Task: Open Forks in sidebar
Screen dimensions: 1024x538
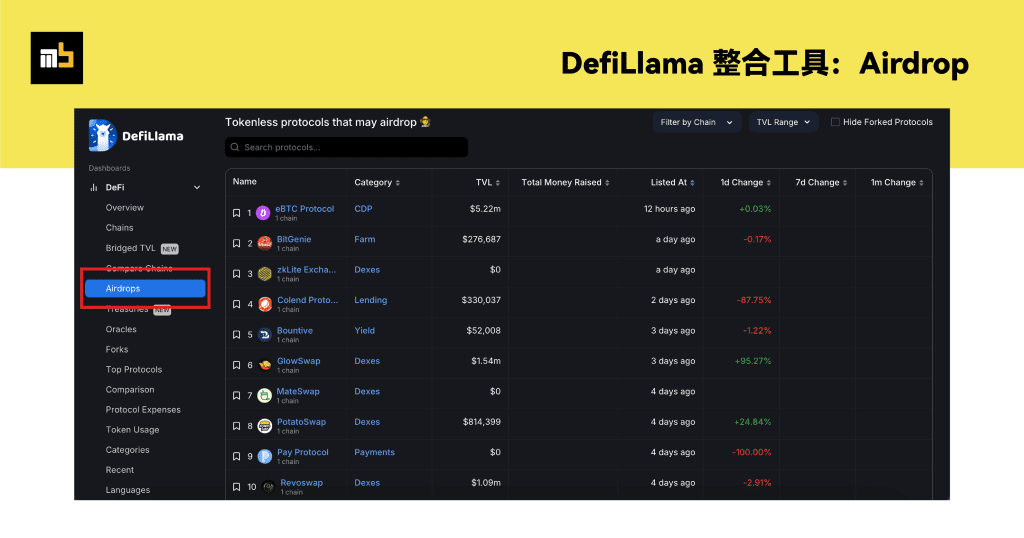Action: (117, 350)
